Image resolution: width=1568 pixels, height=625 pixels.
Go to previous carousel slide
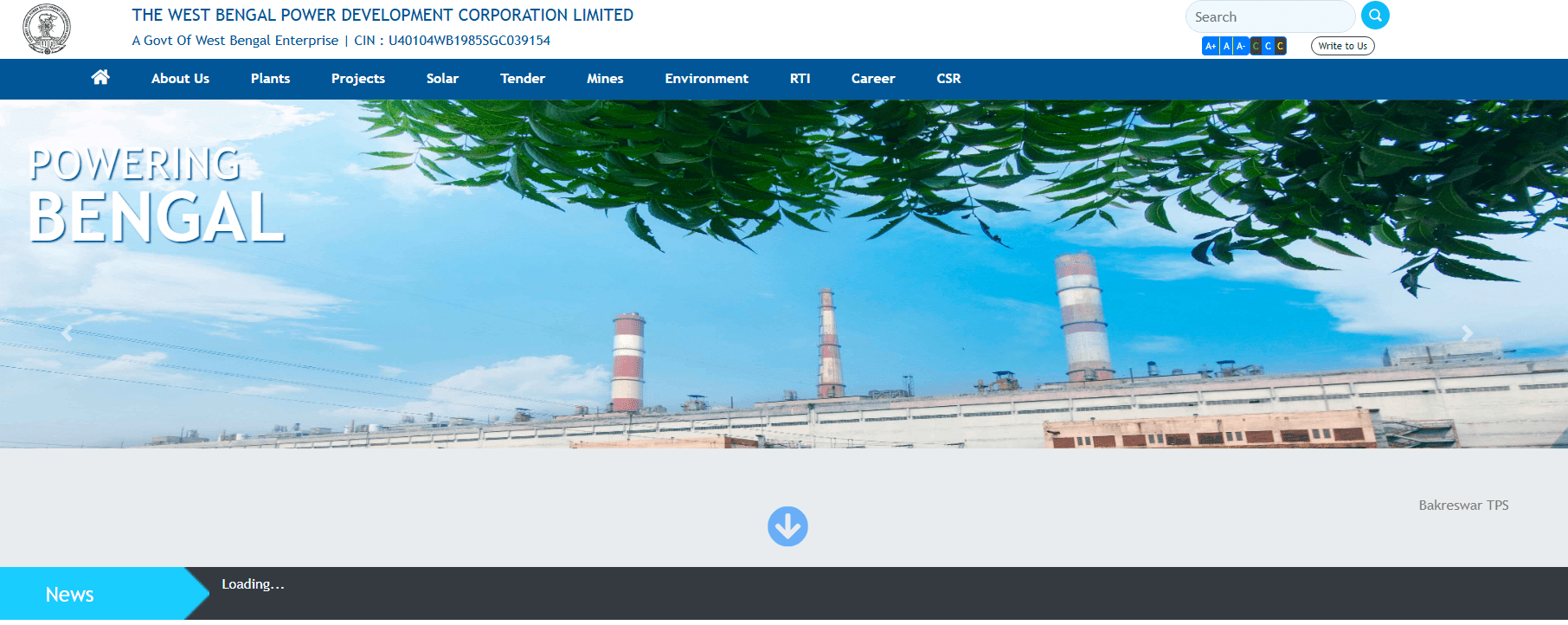67,333
